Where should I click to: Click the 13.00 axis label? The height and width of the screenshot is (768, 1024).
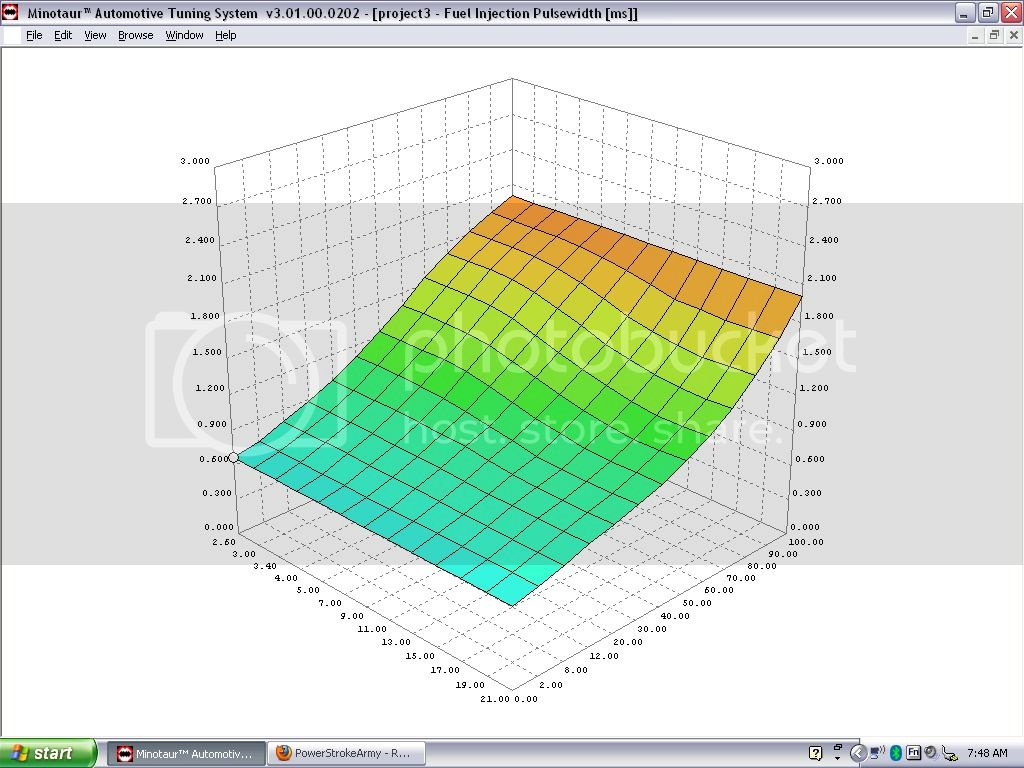click(x=396, y=642)
